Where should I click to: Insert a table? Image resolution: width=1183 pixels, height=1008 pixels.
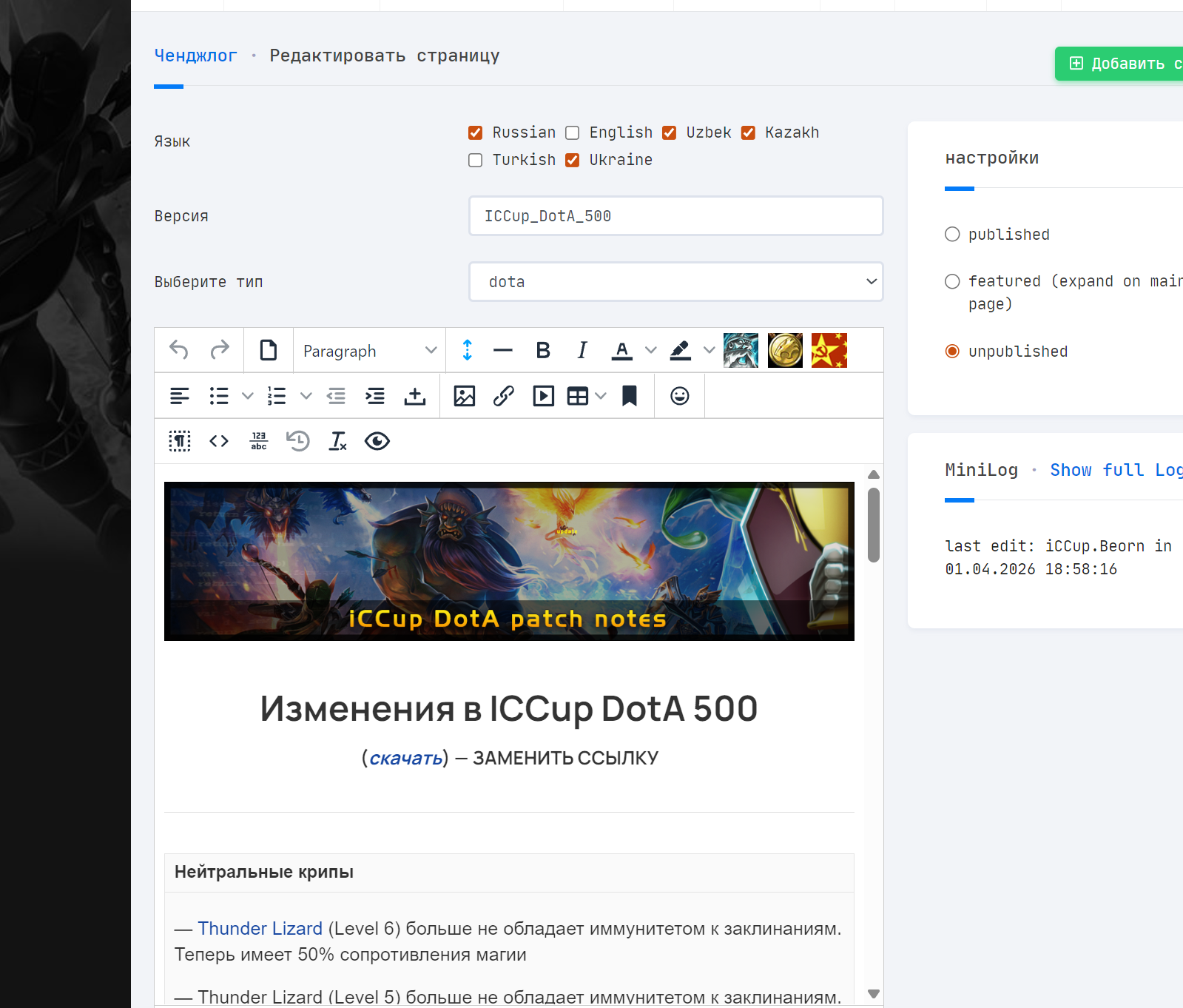coord(578,396)
